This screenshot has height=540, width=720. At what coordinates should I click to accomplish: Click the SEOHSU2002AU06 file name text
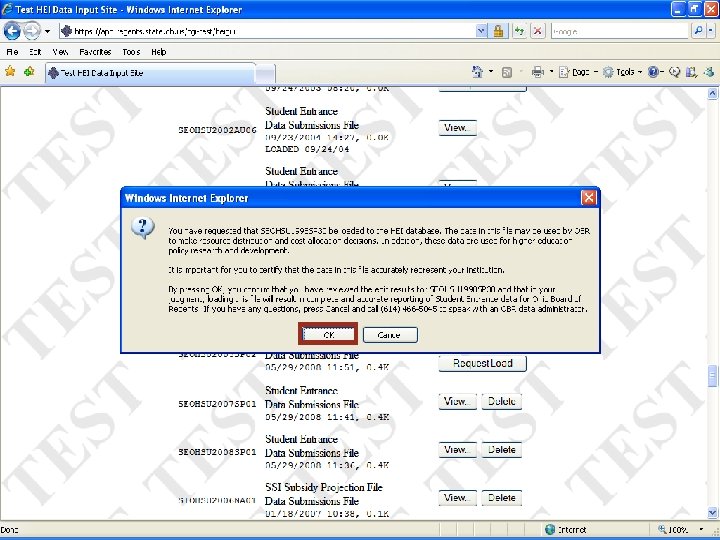pyautogui.click(x=217, y=130)
